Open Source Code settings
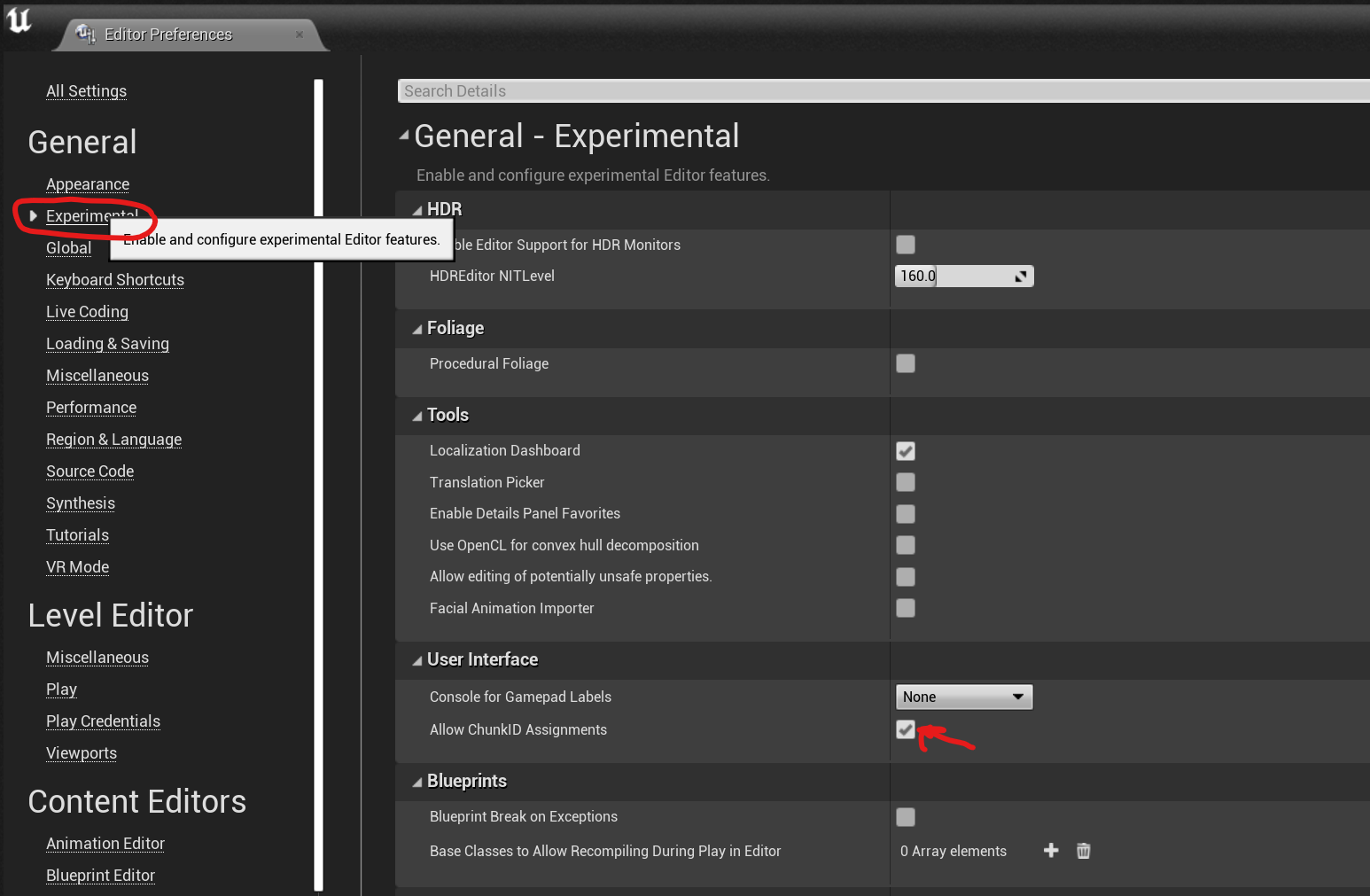This screenshot has width=1370, height=896. 90,471
